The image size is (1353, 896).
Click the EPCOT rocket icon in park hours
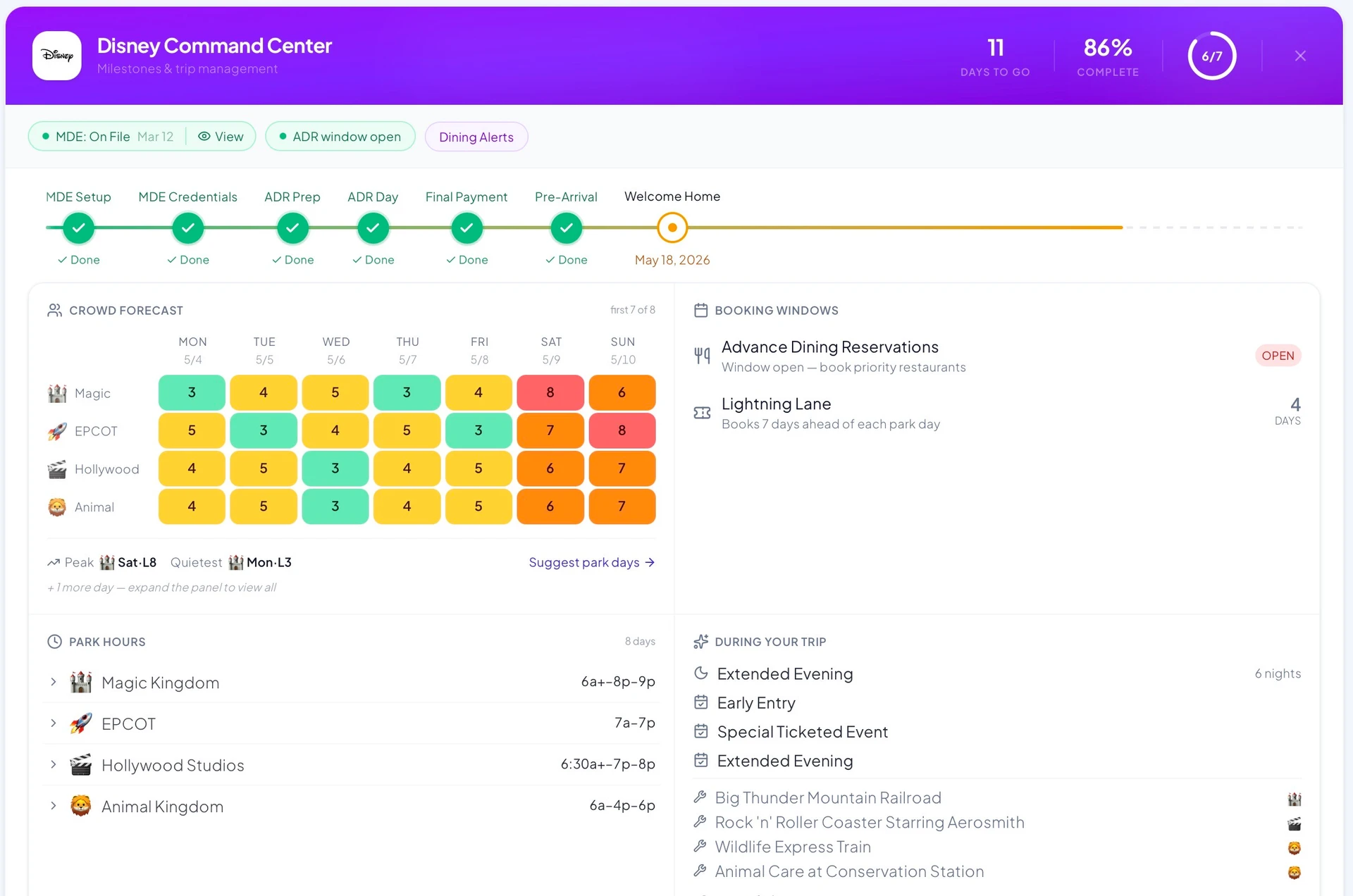click(81, 723)
